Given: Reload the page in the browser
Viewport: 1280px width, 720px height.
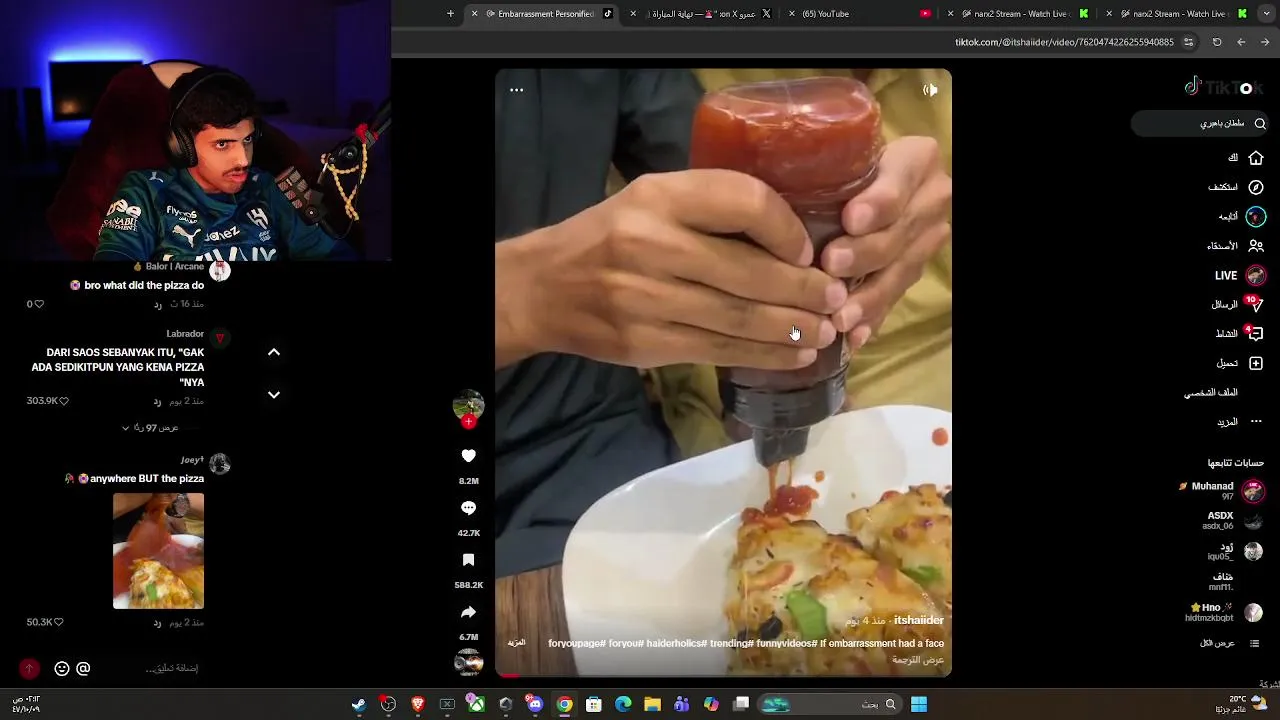Looking at the screenshot, I should (x=1217, y=42).
